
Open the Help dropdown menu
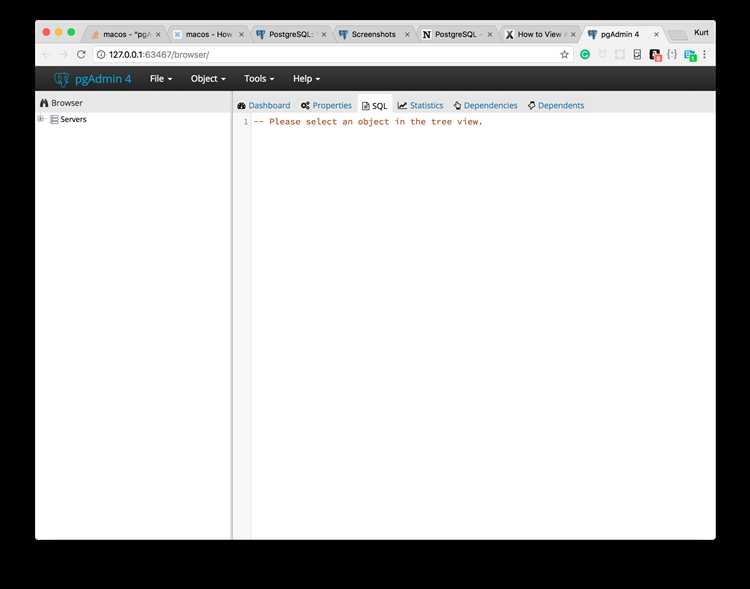click(x=306, y=79)
